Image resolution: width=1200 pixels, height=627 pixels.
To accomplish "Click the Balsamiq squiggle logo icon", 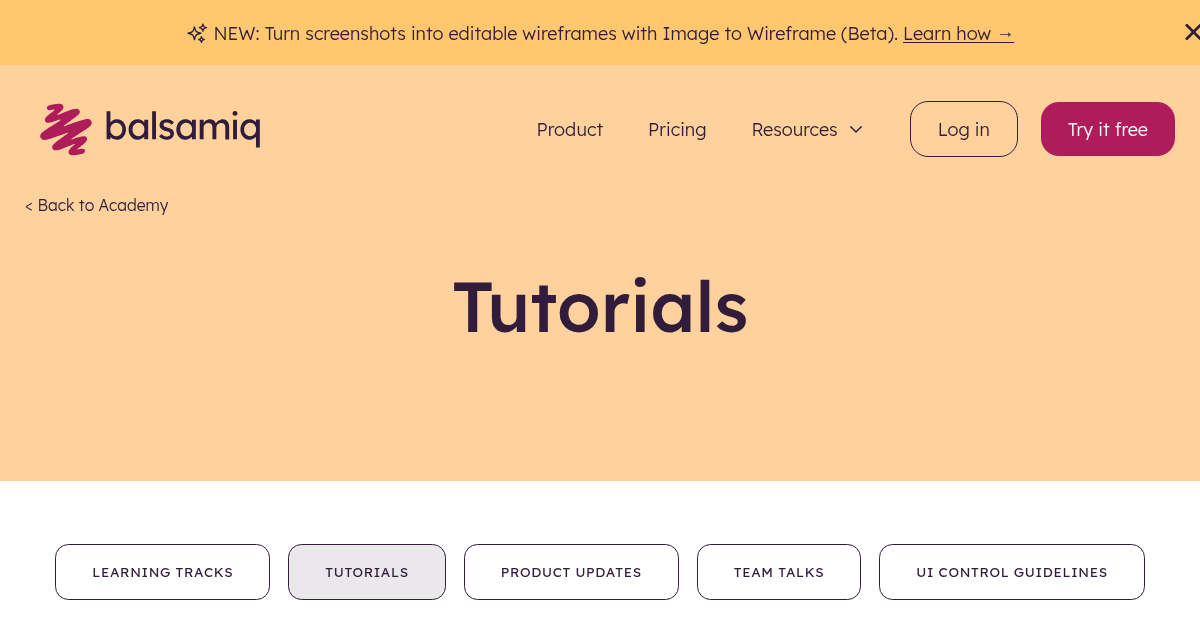I will (x=66, y=128).
